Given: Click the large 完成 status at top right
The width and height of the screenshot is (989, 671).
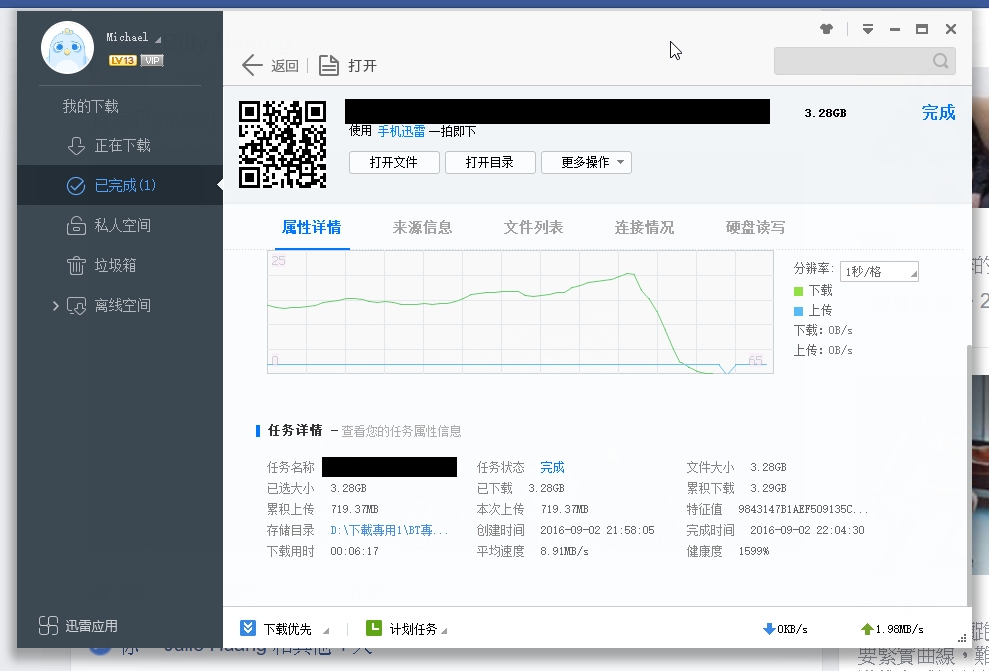Looking at the screenshot, I should tap(938, 113).
